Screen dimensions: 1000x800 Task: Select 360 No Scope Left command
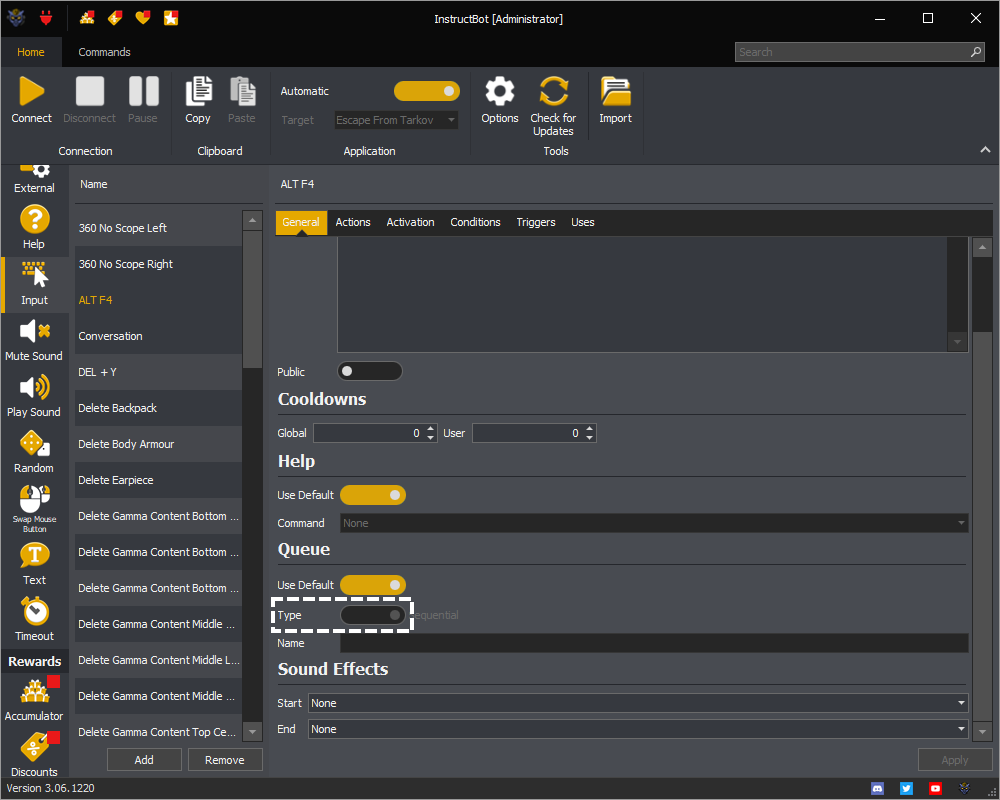[158, 228]
